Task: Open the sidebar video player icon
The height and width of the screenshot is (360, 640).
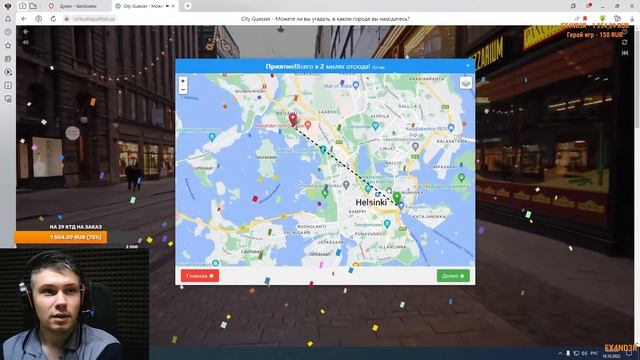Action: pos(8,72)
